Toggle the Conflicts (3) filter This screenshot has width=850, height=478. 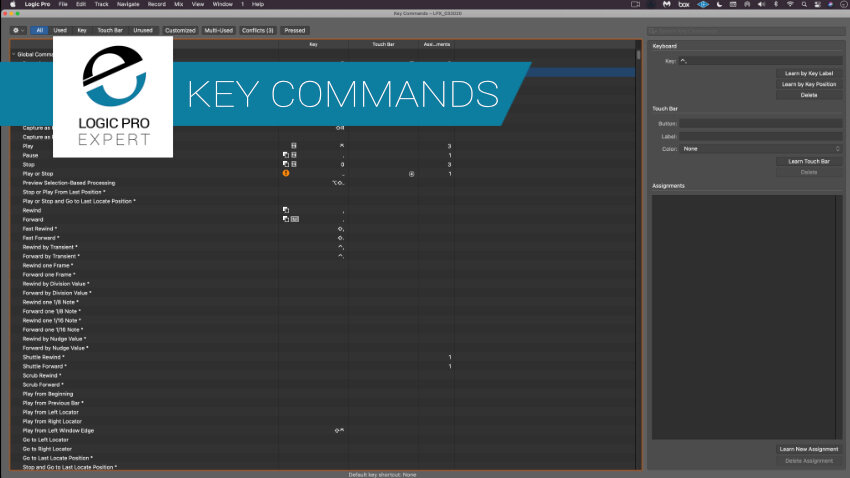(257, 30)
